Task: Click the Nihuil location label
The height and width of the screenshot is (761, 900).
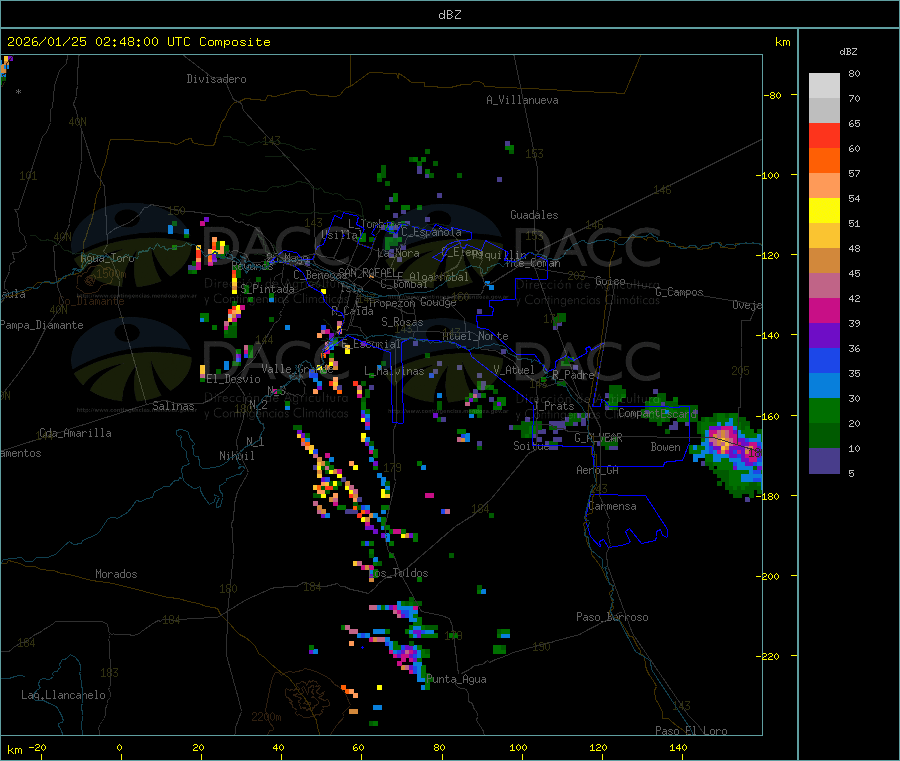Action: [236, 456]
